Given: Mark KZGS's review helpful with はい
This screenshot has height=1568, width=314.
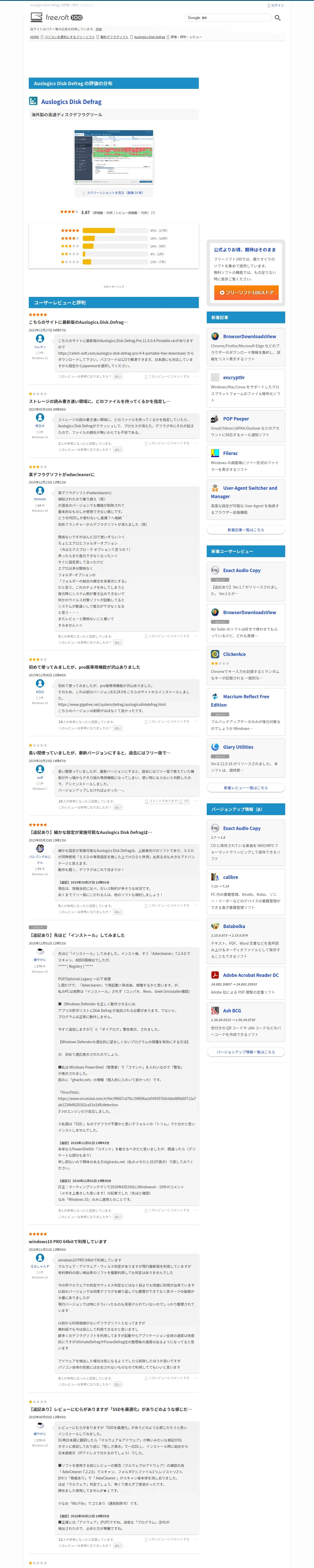Looking at the screenshot, I should coord(118,728).
